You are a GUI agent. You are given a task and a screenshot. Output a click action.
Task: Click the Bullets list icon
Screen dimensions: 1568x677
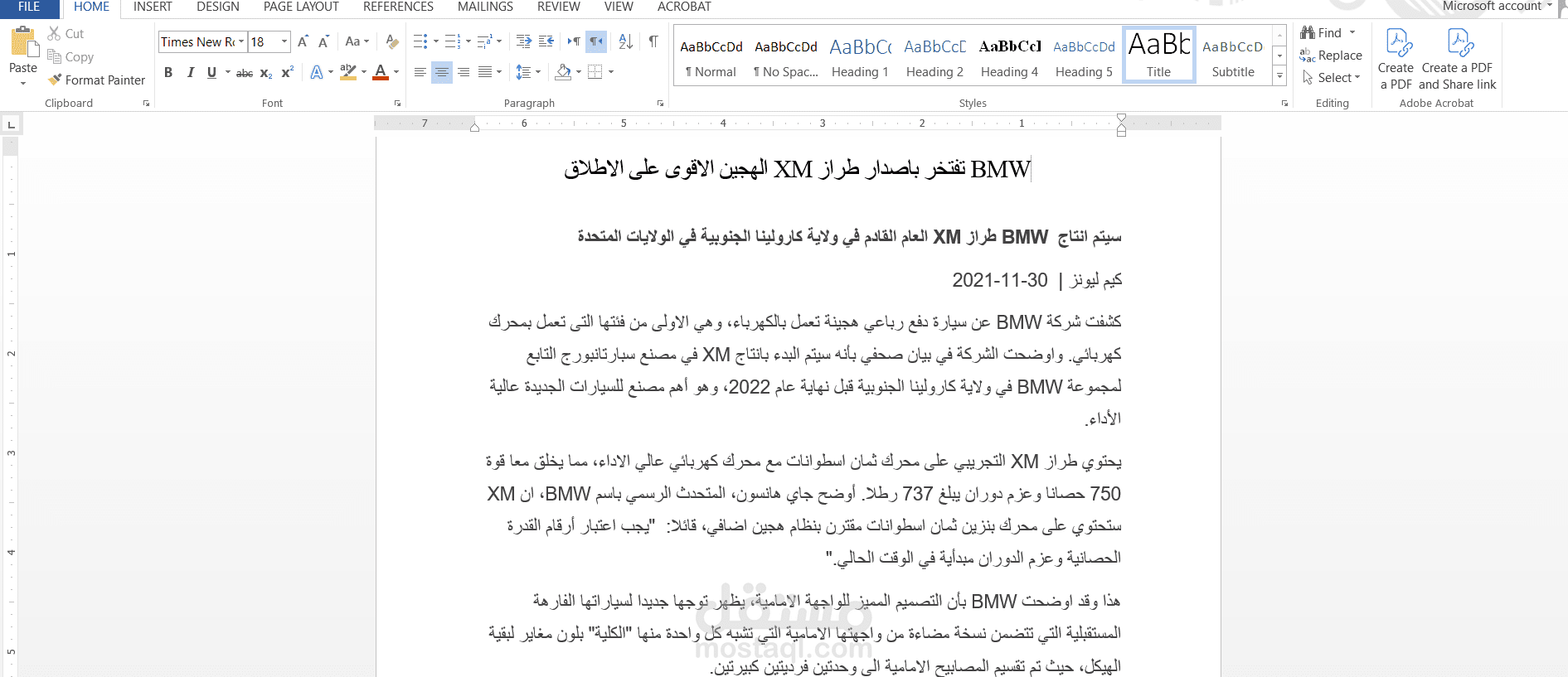[x=420, y=41]
